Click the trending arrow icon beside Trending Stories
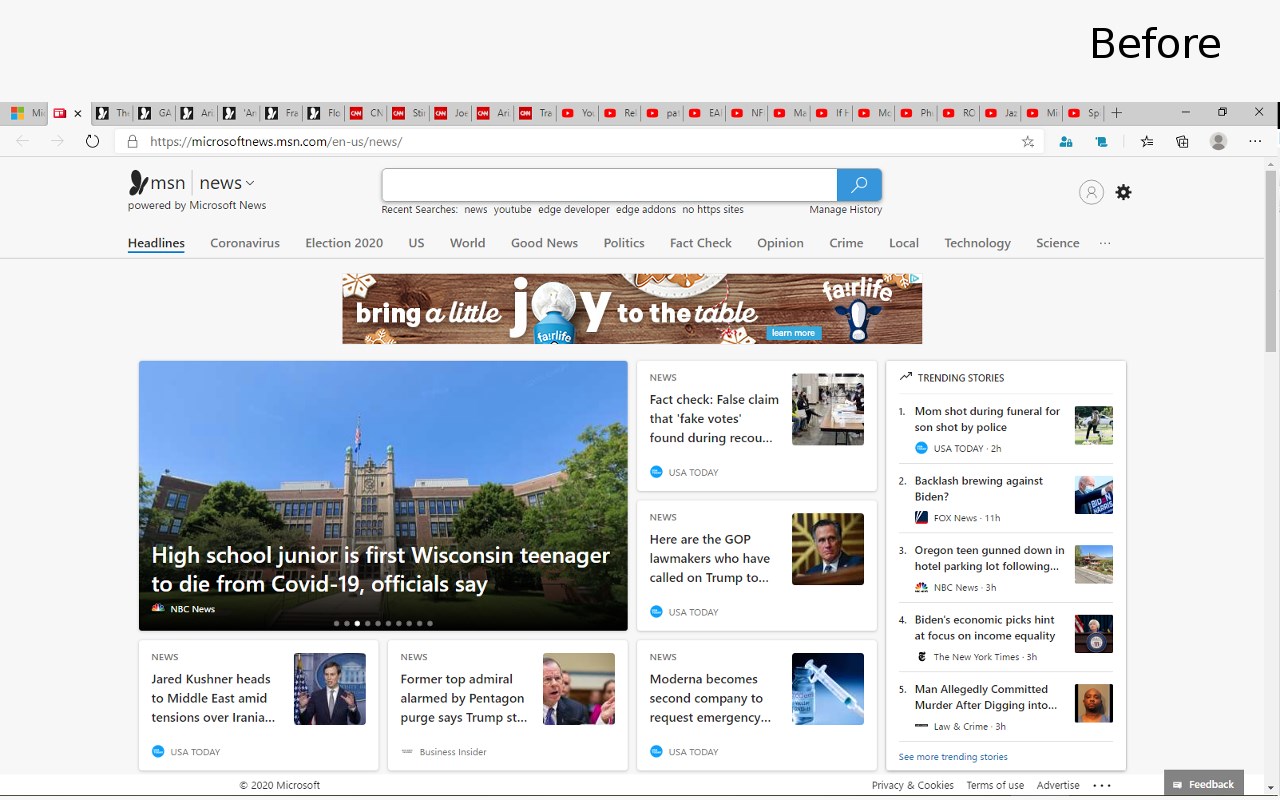 tap(905, 377)
